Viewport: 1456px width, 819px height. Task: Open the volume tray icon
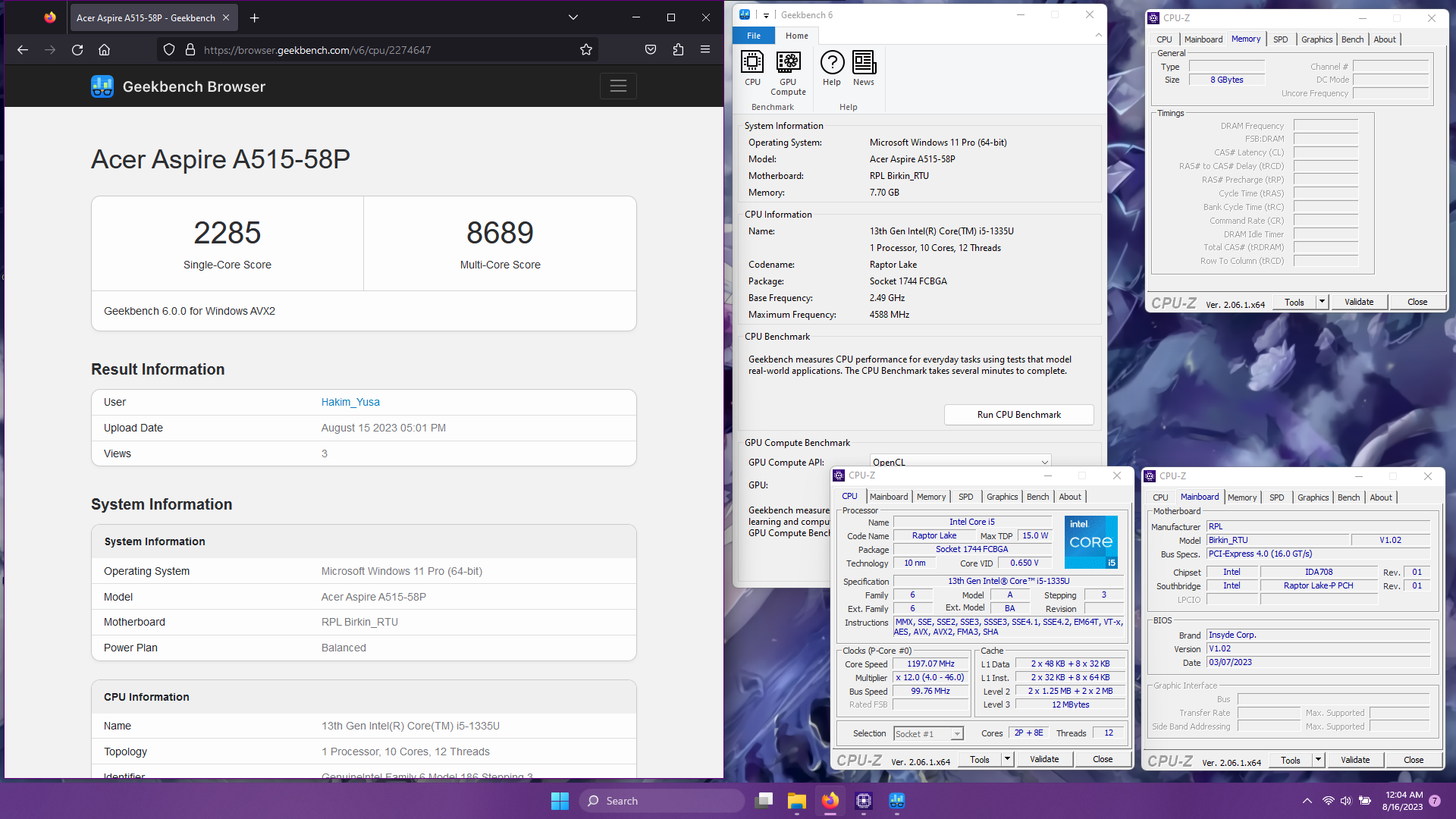[1346, 801]
